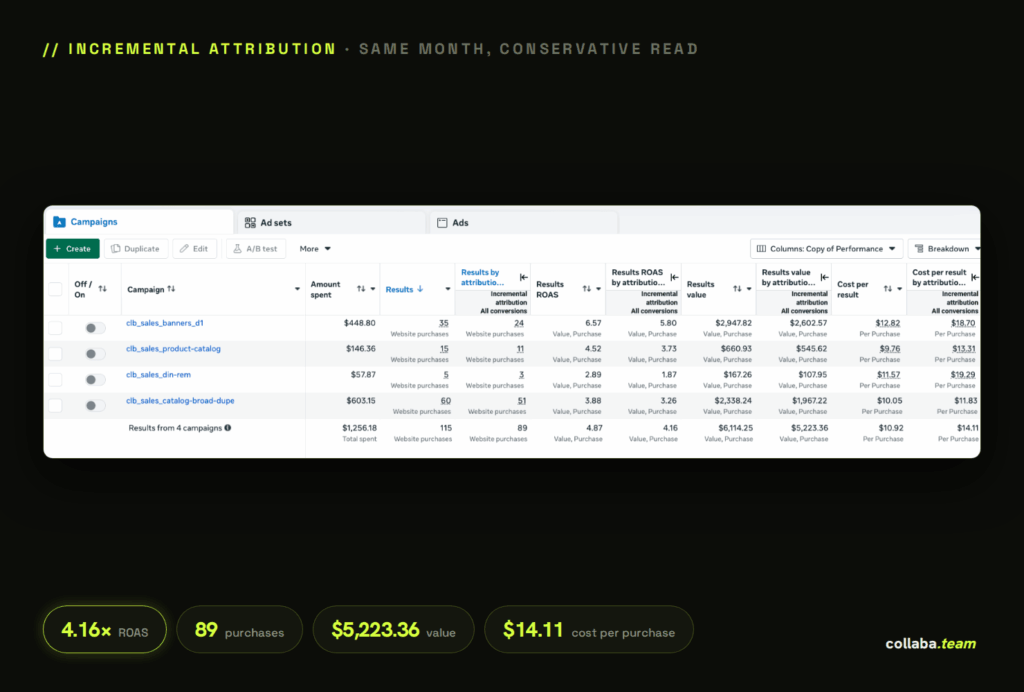Toggle clb_sales_banners_d1 campaign on

click(95, 328)
